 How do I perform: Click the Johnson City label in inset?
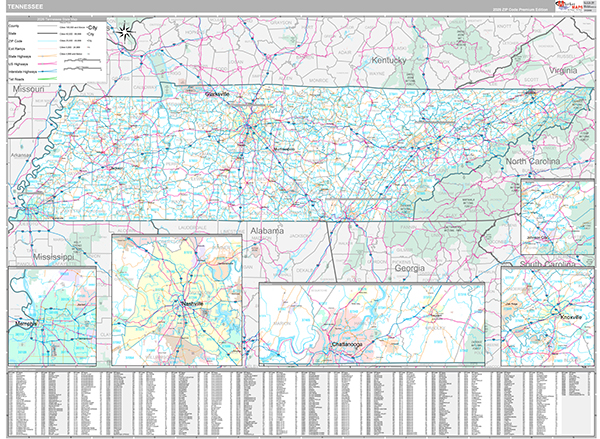[538, 238]
